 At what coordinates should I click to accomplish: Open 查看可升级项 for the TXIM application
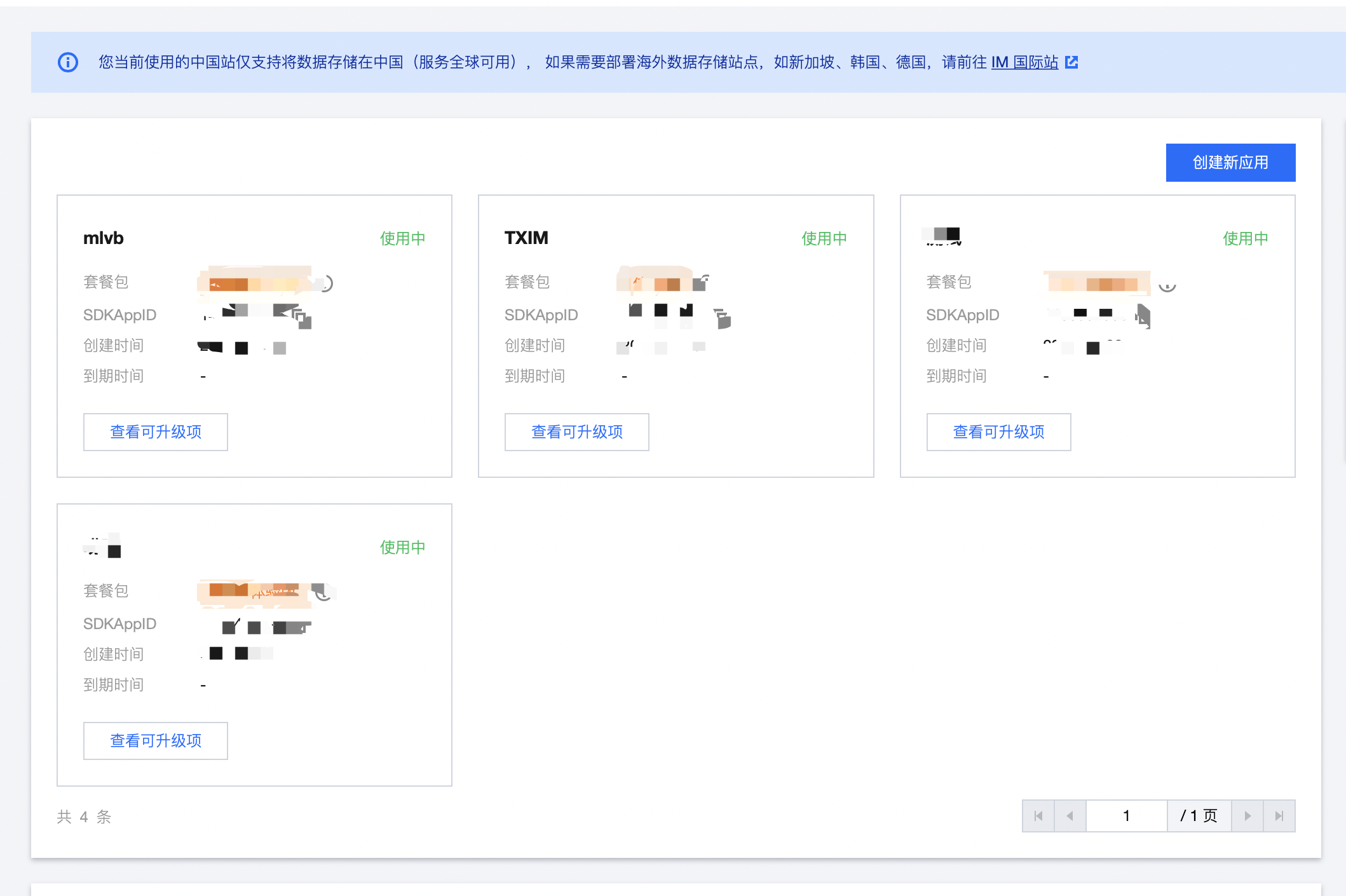[x=576, y=431]
